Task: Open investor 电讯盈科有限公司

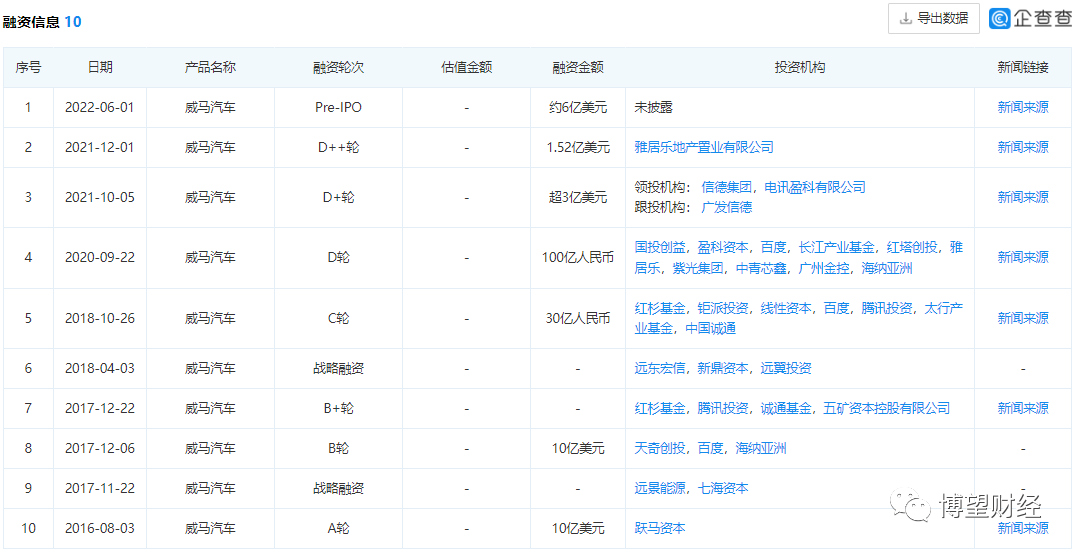Action: (815, 187)
